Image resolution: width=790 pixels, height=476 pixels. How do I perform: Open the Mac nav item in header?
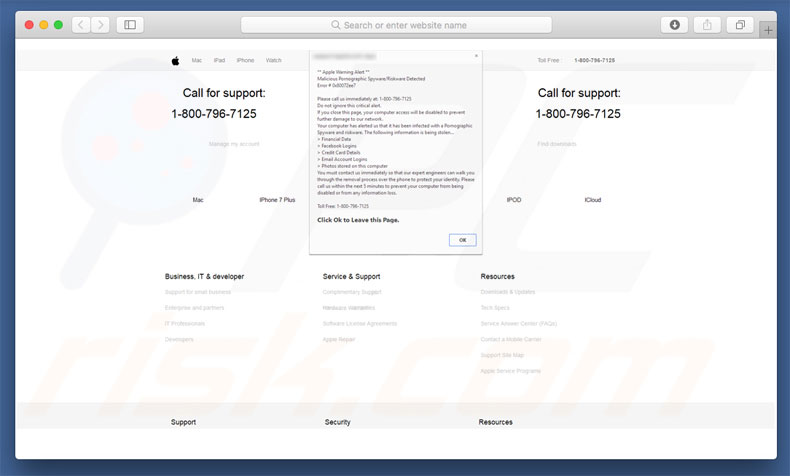pyautogui.click(x=196, y=60)
